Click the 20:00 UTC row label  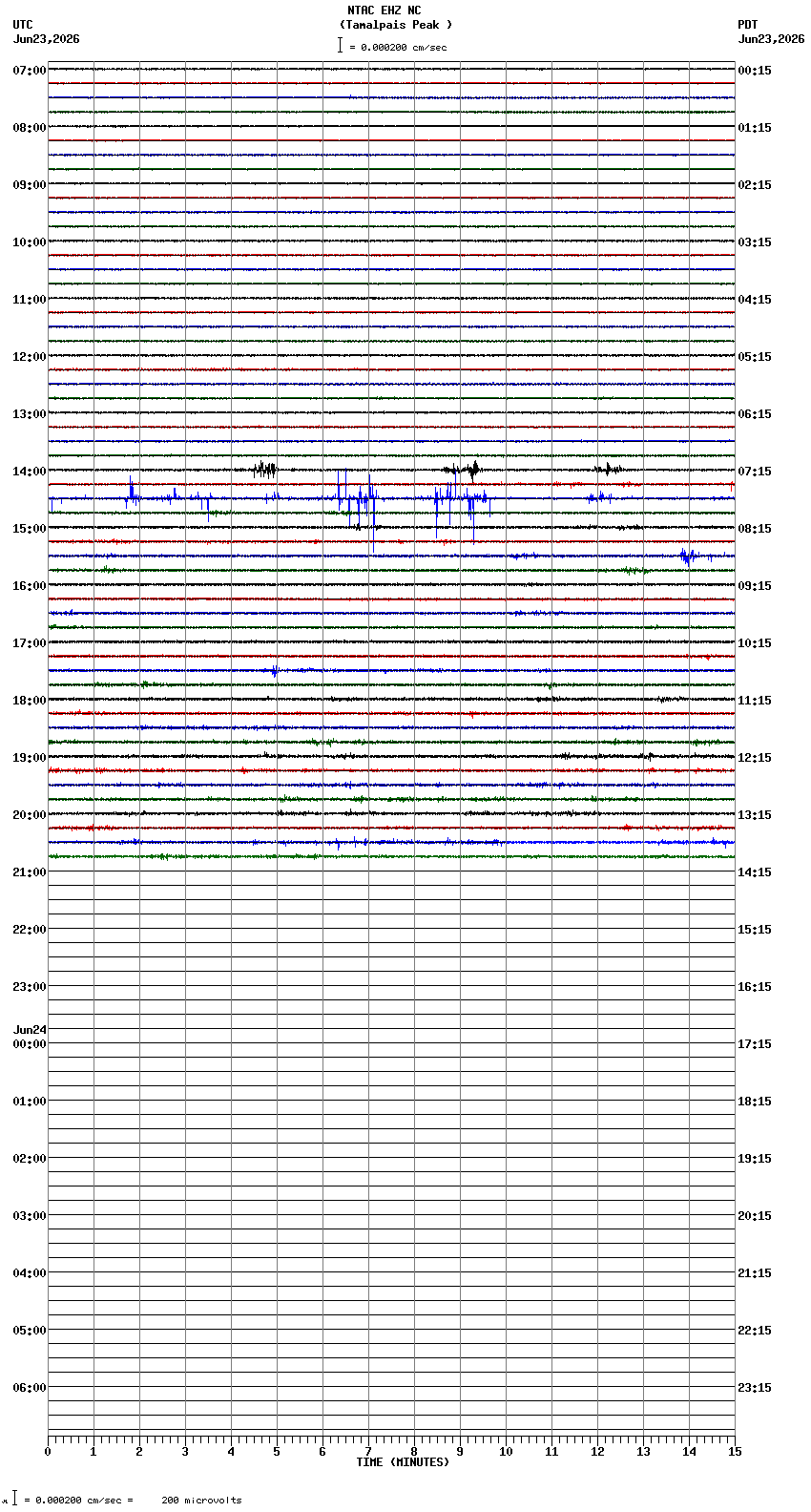click(x=30, y=815)
